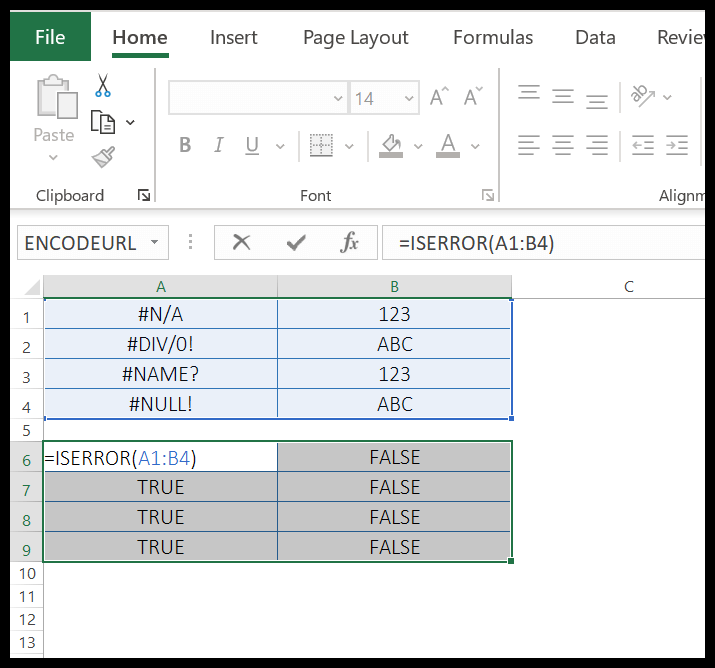
Task: Increase font size with larger A
Action: point(439,97)
